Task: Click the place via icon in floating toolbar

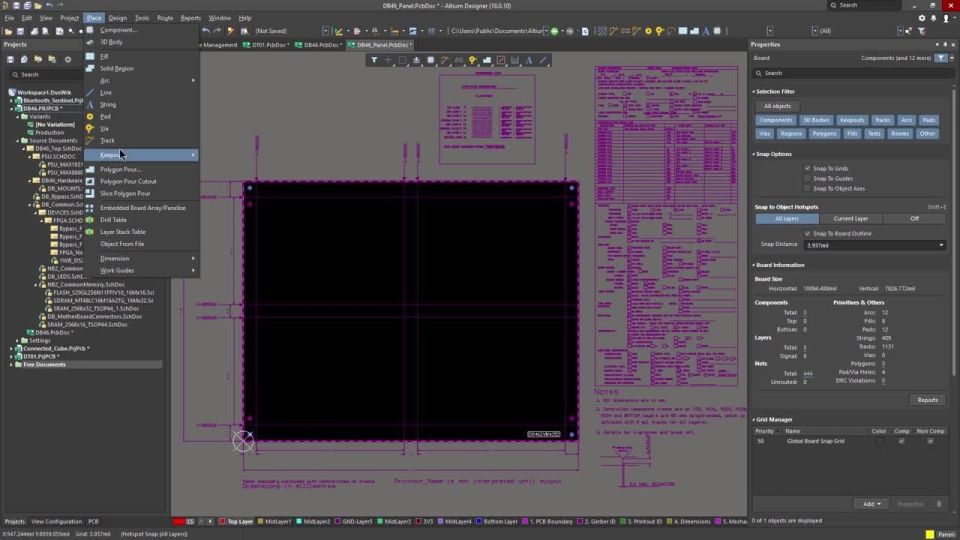Action: (473, 60)
